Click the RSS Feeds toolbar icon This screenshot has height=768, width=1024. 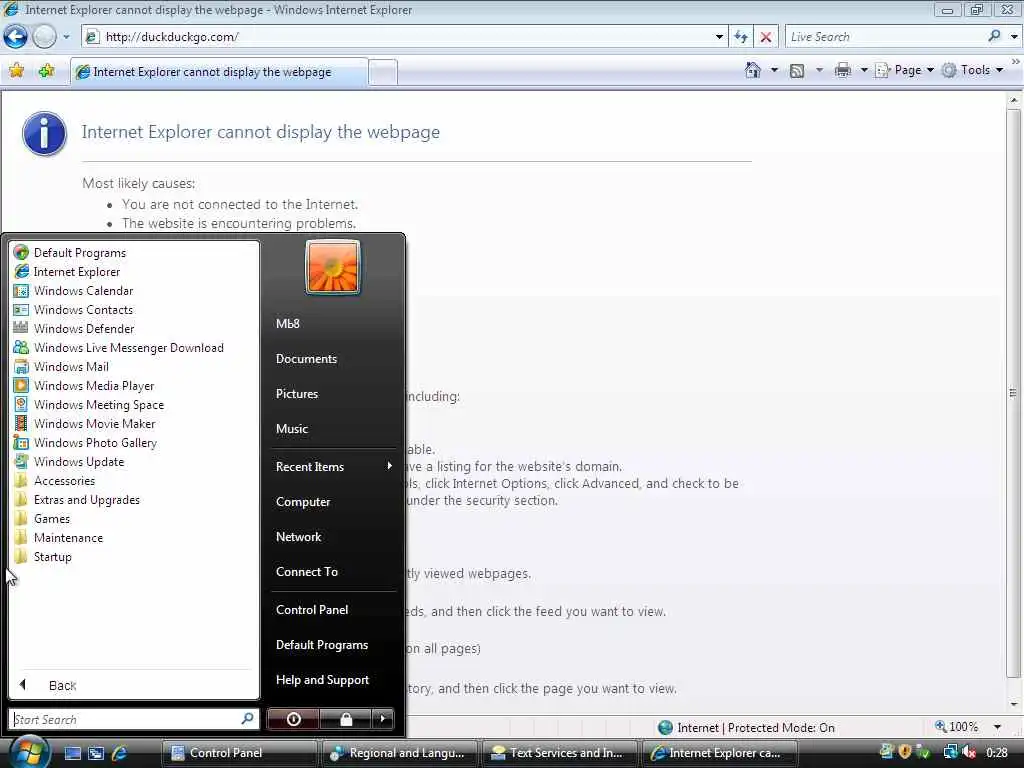click(797, 71)
